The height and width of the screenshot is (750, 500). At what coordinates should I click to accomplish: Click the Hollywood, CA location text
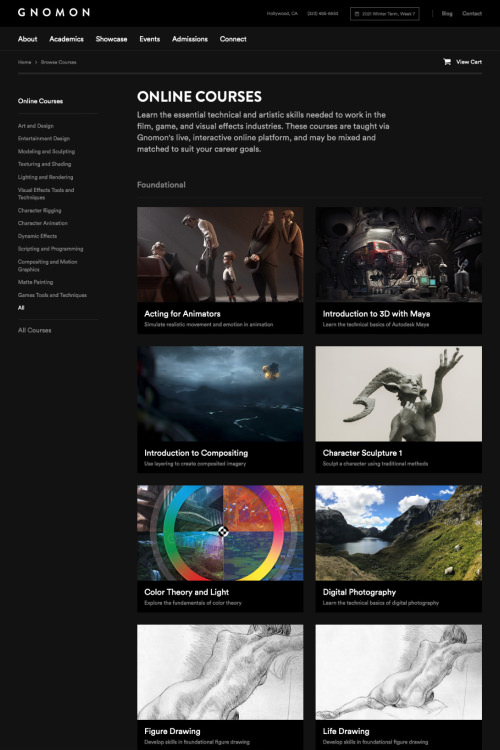282,13
